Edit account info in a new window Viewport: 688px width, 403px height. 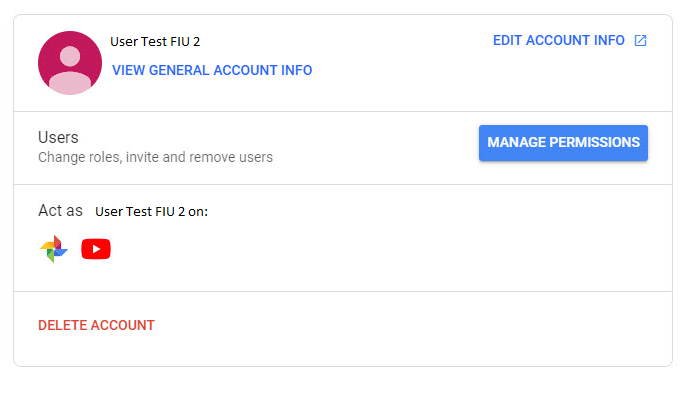(x=570, y=40)
